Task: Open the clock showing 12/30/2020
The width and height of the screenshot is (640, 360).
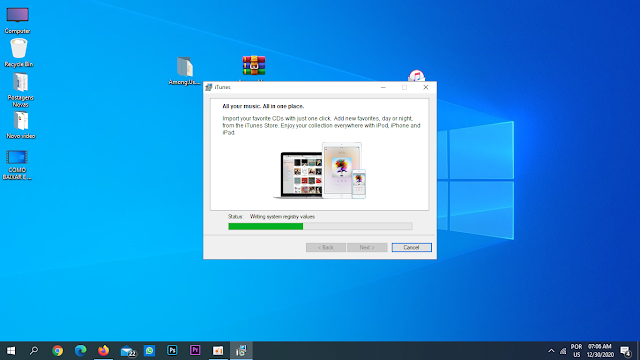Action: (x=600, y=351)
